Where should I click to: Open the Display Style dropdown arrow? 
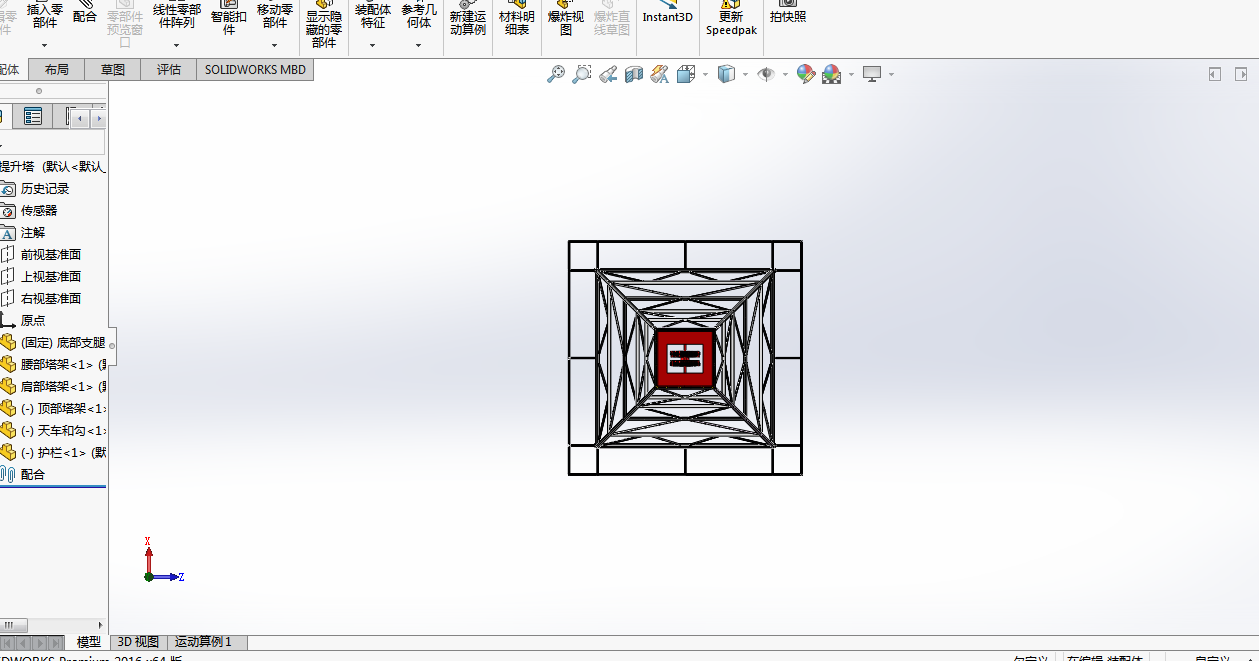point(746,74)
